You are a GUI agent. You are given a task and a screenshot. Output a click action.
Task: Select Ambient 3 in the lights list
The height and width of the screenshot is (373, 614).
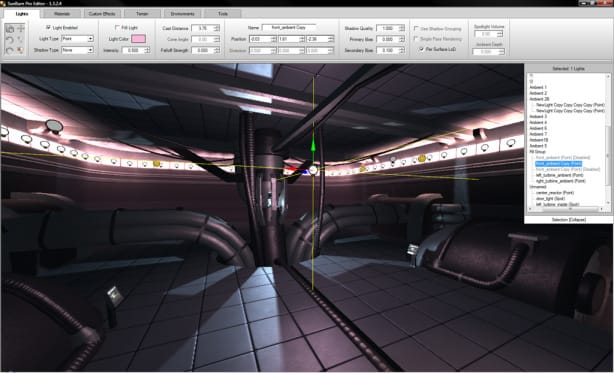(x=538, y=117)
